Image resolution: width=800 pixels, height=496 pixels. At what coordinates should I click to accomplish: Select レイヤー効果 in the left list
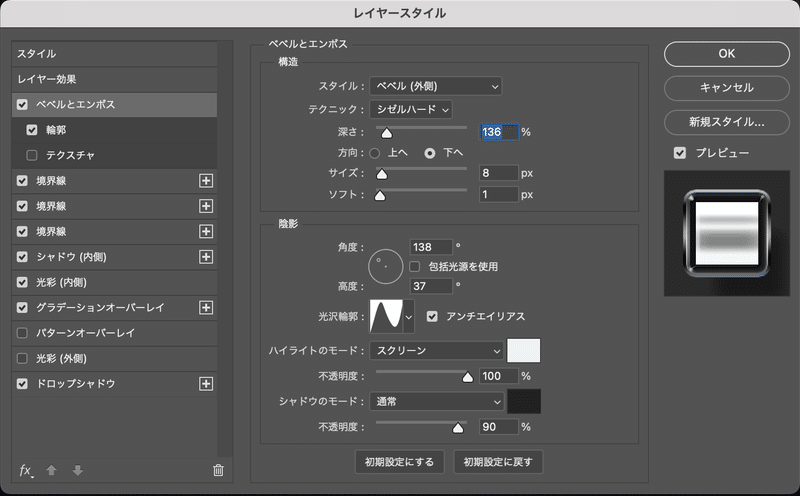click(x=114, y=79)
